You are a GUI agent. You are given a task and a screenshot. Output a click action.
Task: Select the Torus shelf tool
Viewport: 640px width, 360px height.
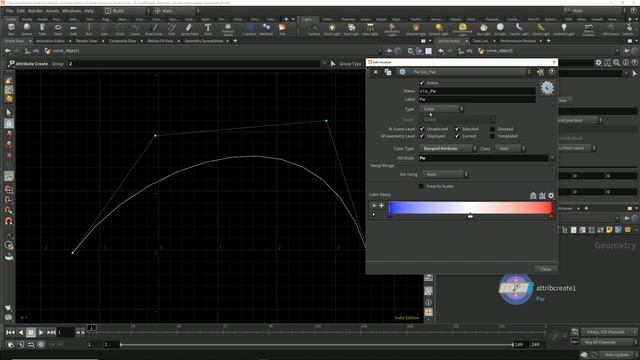click(x=58, y=29)
